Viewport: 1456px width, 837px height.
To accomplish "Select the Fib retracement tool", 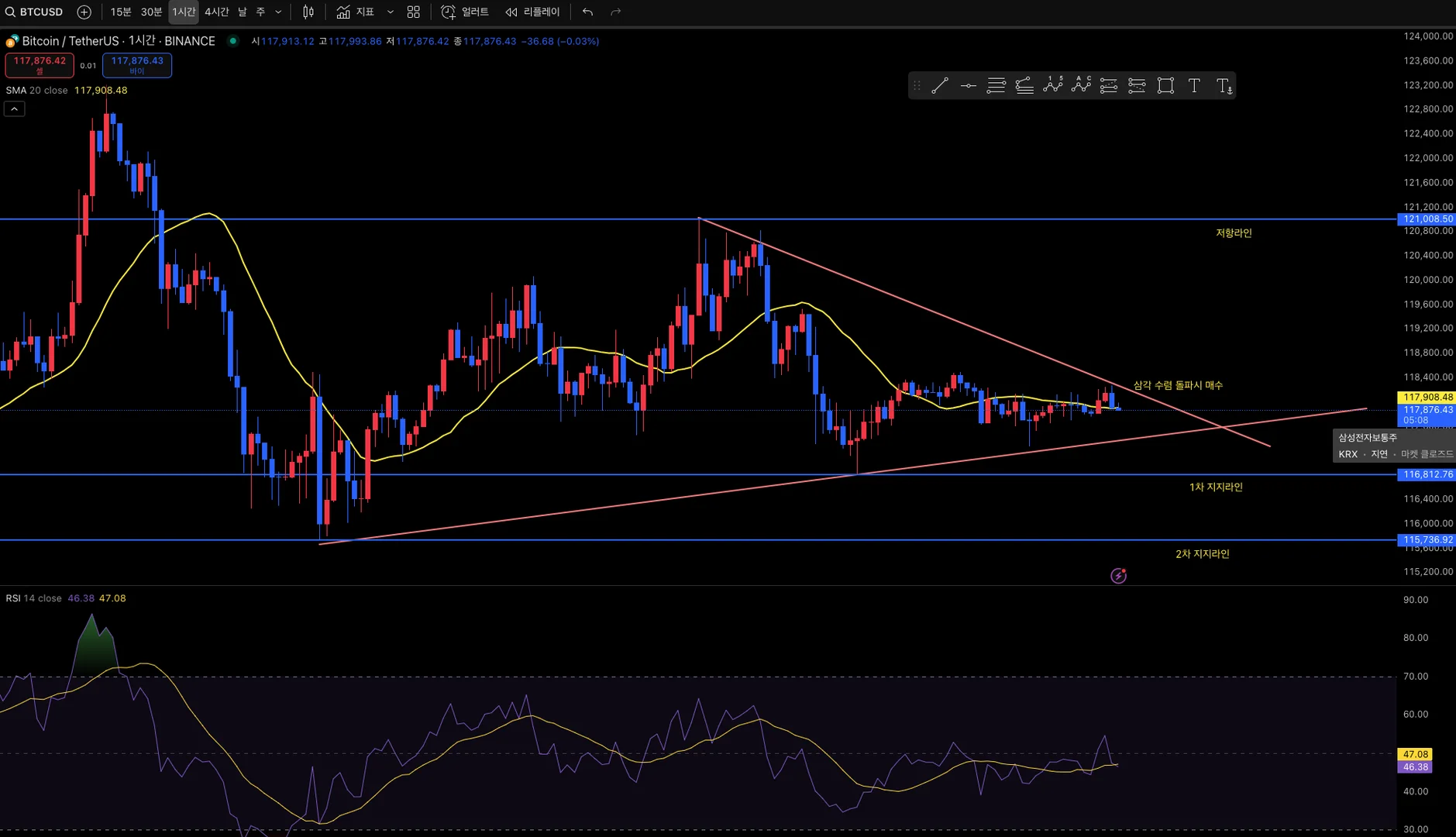I will point(996,86).
